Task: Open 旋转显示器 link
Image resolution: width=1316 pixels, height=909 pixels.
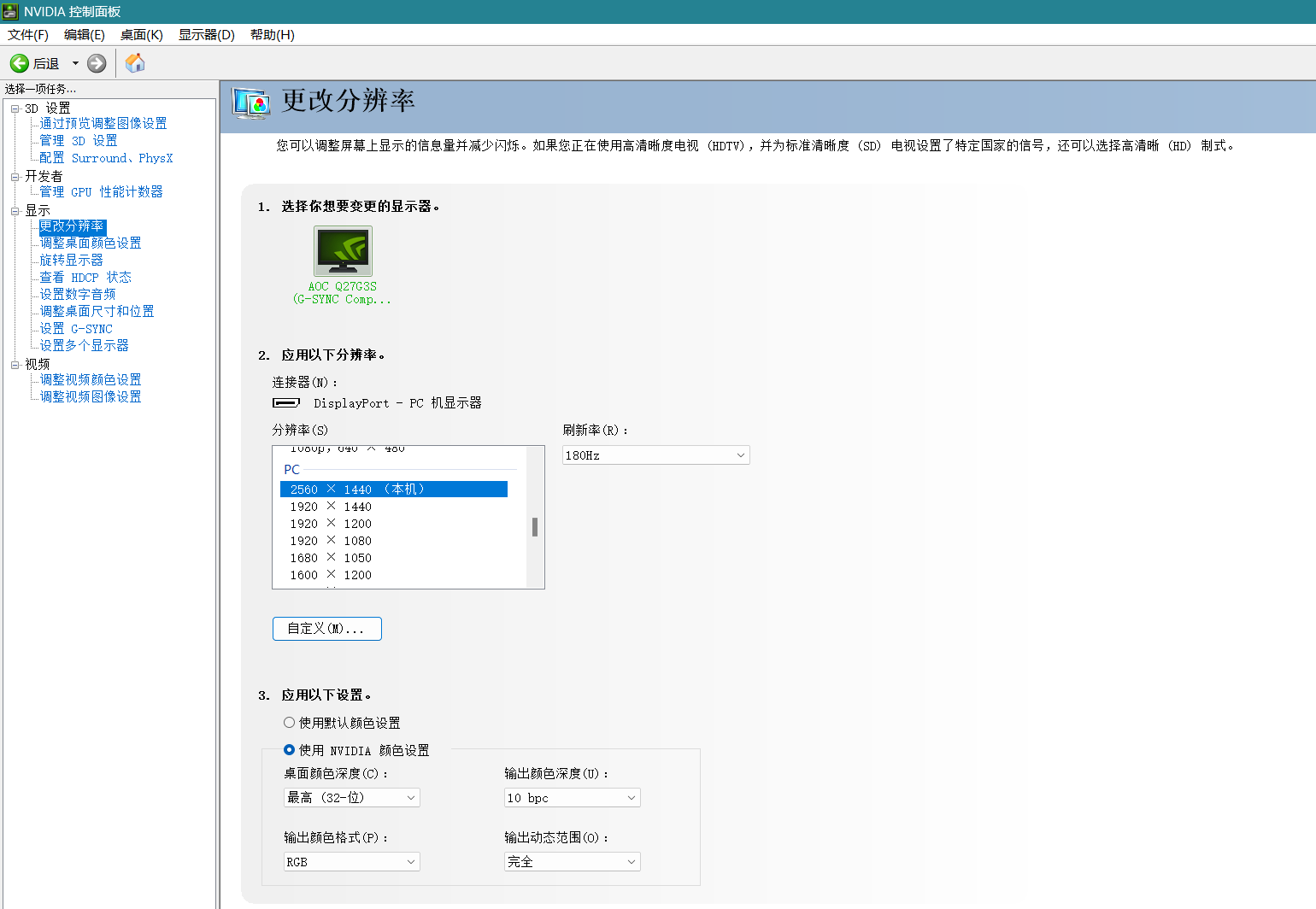Action: pos(71,261)
